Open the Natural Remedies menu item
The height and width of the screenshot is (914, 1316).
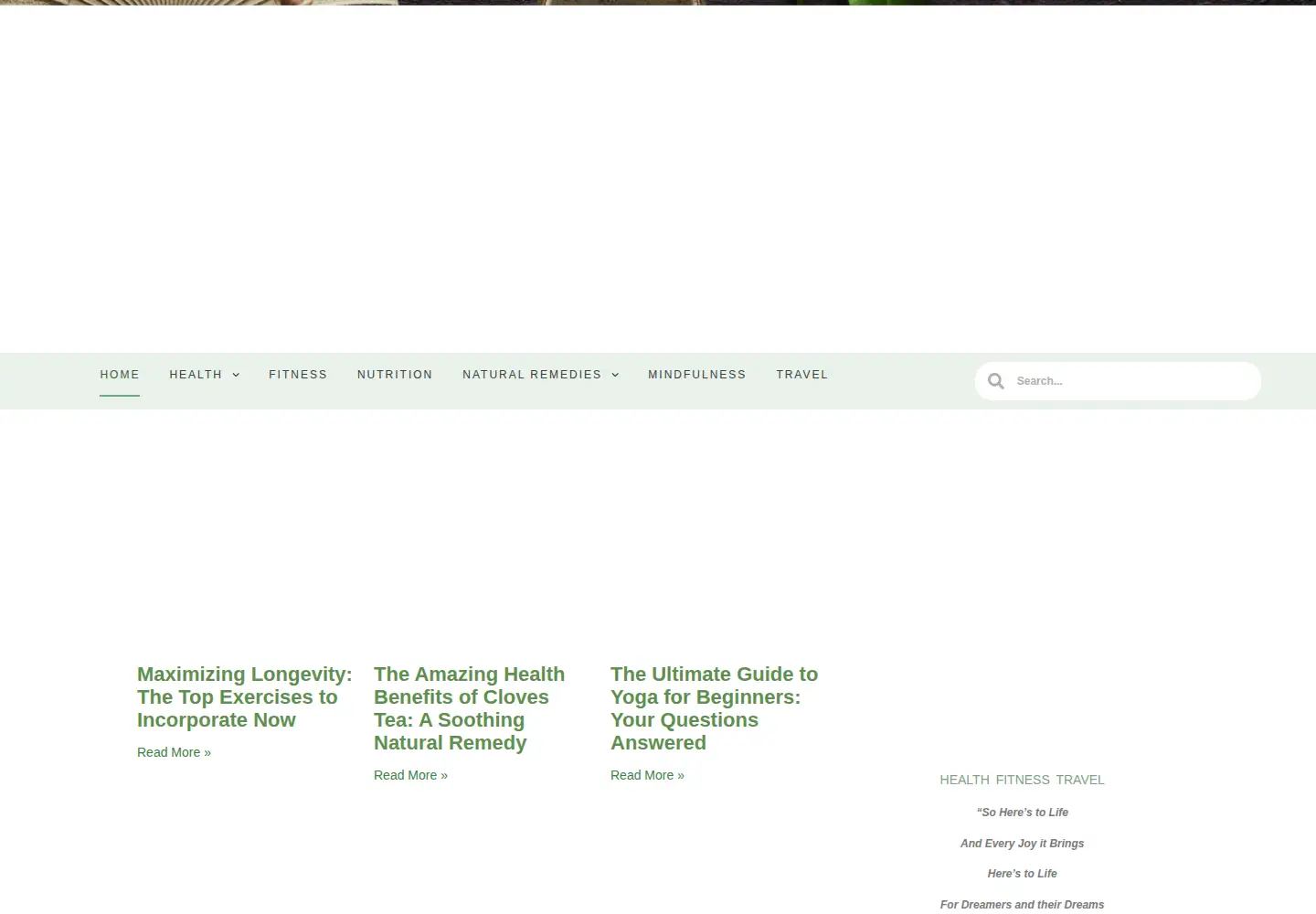tap(532, 375)
